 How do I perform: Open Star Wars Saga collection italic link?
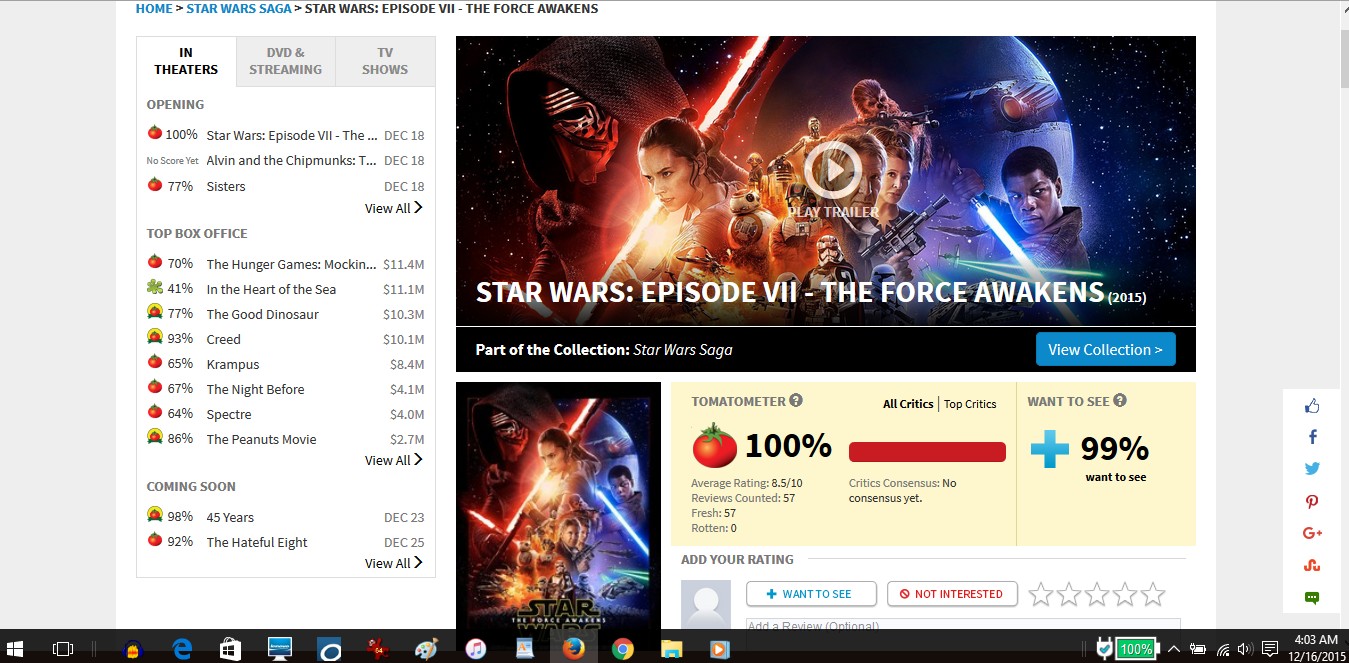683,350
